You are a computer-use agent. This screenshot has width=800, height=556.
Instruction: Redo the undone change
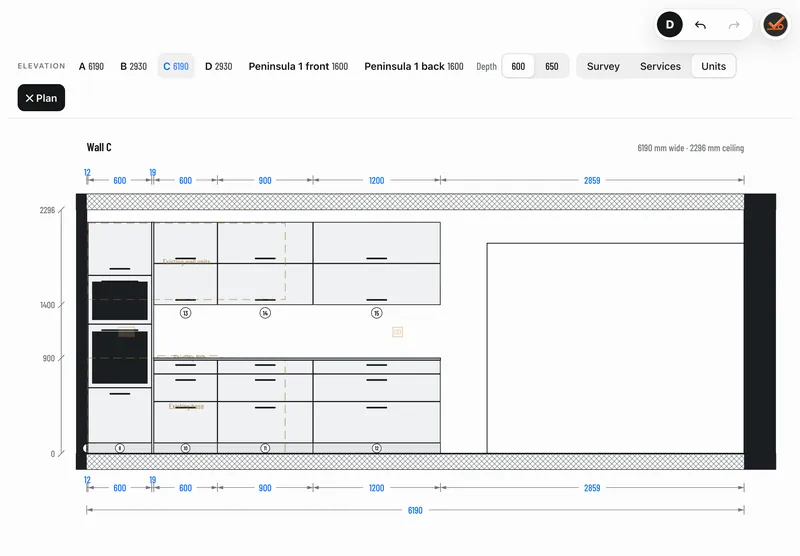click(x=734, y=25)
